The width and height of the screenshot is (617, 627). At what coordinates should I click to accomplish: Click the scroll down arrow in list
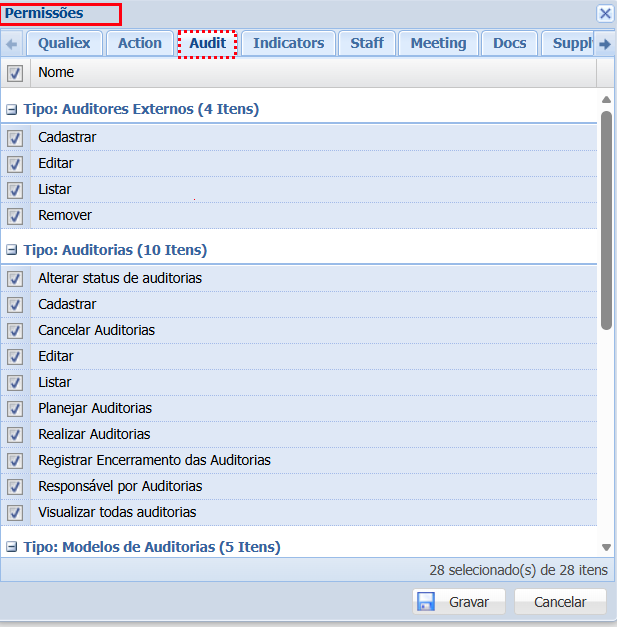coord(606,547)
